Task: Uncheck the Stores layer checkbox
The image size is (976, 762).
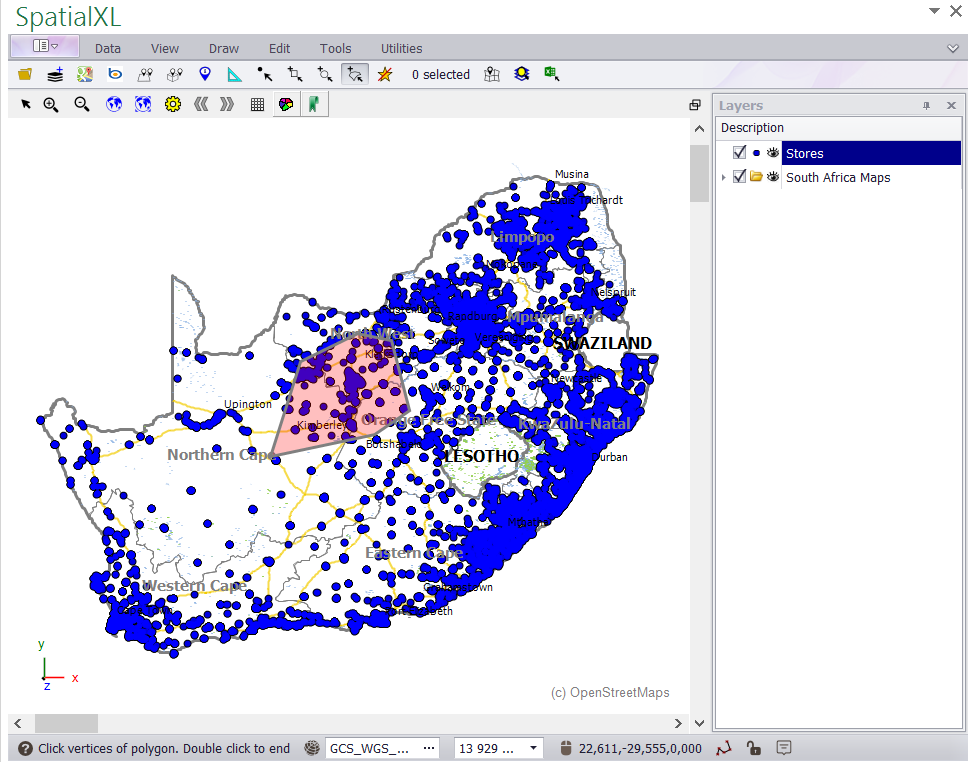Action: pos(739,153)
